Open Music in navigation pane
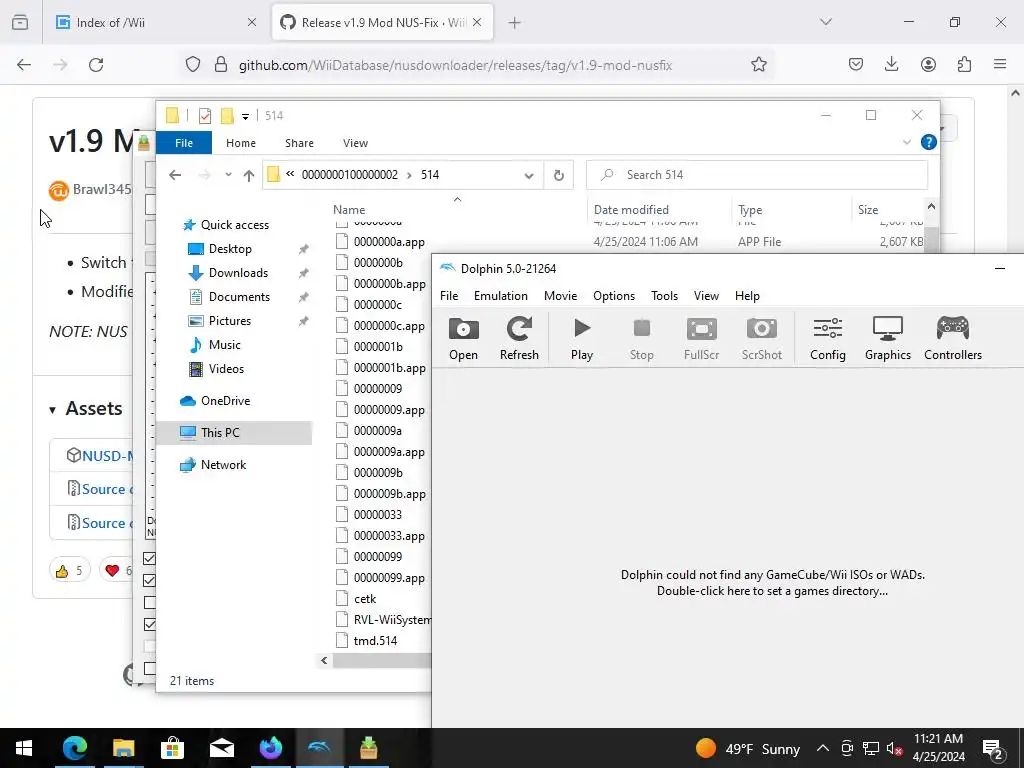The width and height of the screenshot is (1024, 768). pyautogui.click(x=224, y=345)
